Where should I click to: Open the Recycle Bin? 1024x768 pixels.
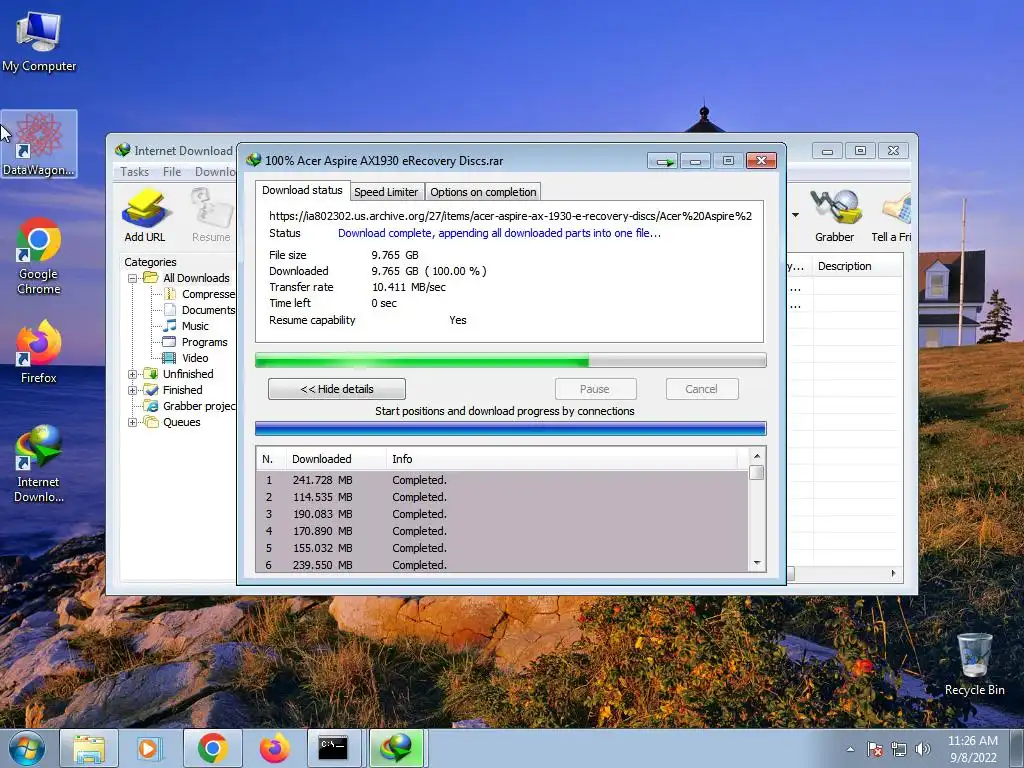pos(974,664)
